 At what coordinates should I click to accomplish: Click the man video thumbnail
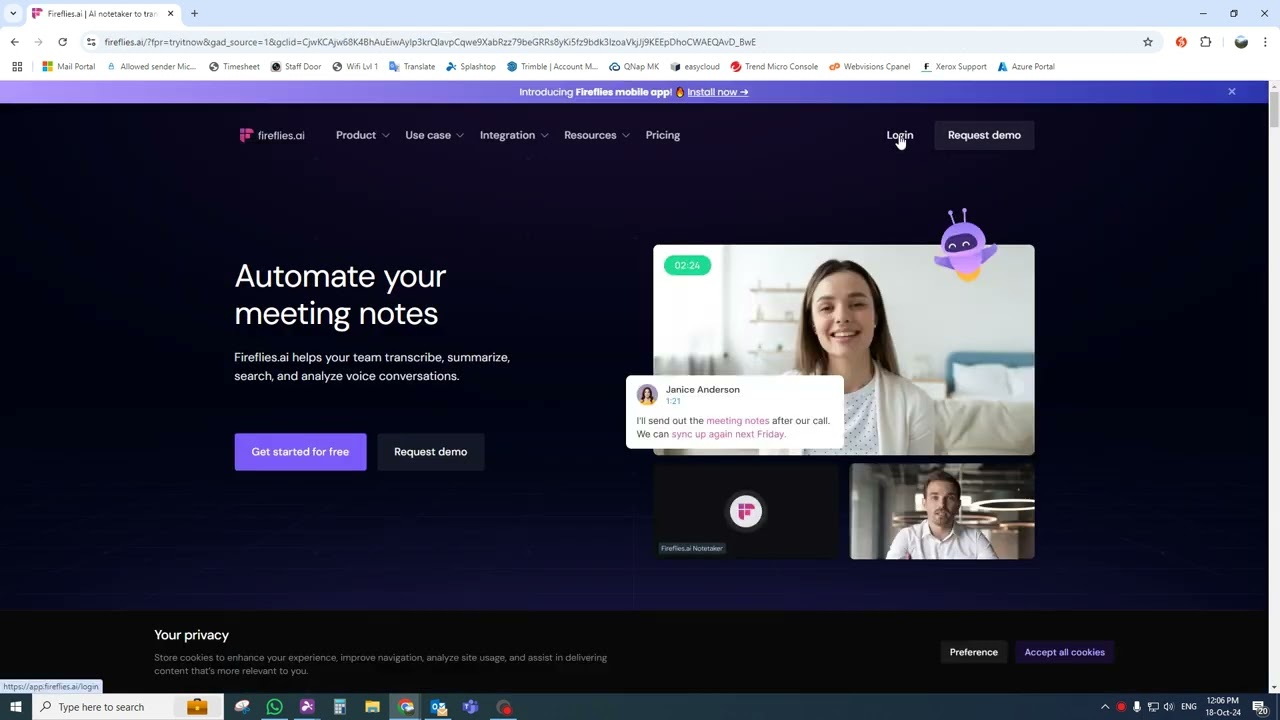[x=942, y=511]
